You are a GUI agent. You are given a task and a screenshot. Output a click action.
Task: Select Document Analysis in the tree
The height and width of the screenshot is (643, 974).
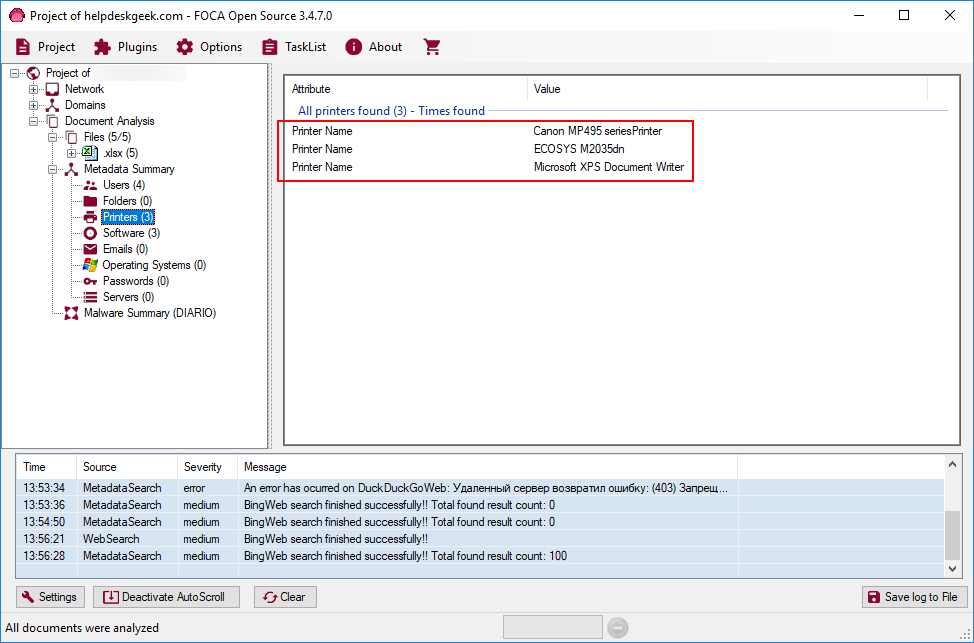pyautogui.click(x=109, y=122)
